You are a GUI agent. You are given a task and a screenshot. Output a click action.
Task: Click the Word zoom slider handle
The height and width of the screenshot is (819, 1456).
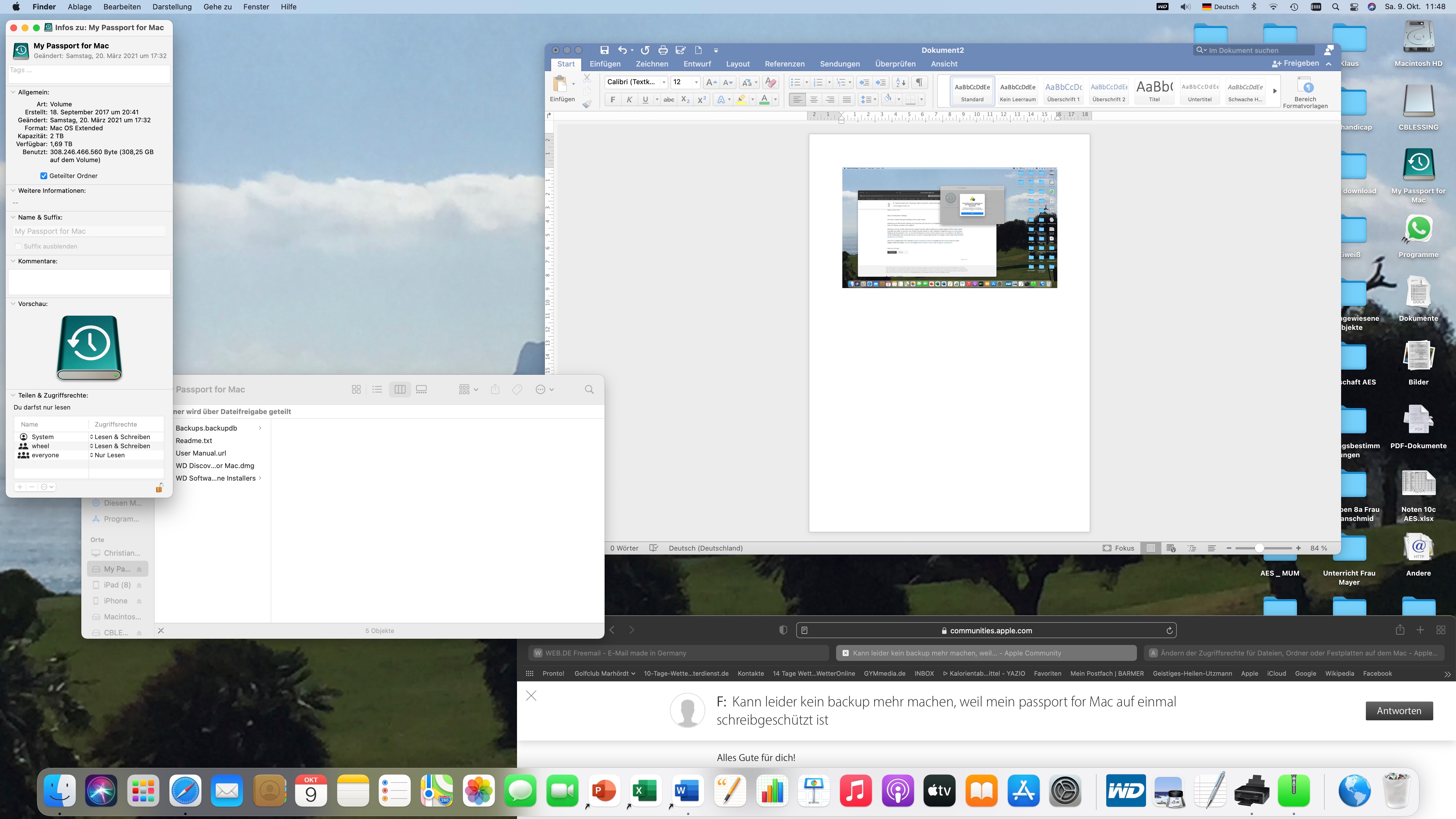click(1259, 548)
